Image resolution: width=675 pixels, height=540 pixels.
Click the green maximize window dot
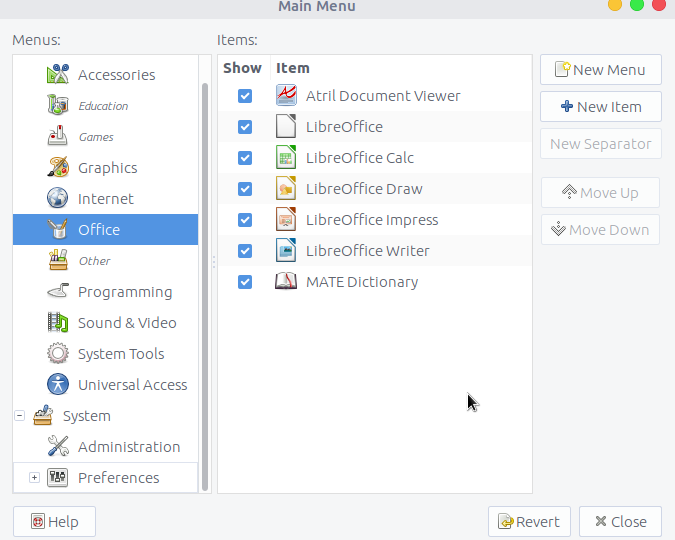pos(637,4)
